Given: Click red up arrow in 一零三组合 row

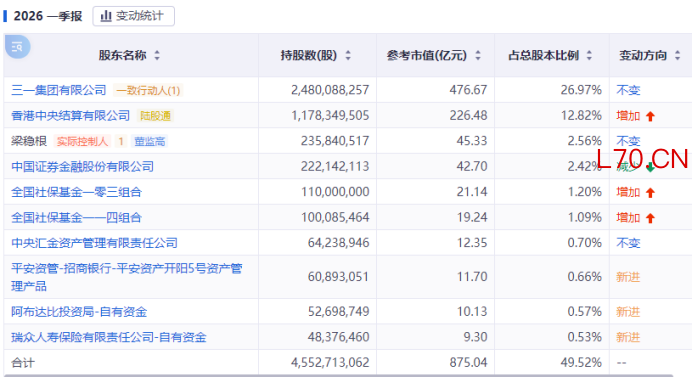Looking at the screenshot, I should pyautogui.click(x=650, y=193).
